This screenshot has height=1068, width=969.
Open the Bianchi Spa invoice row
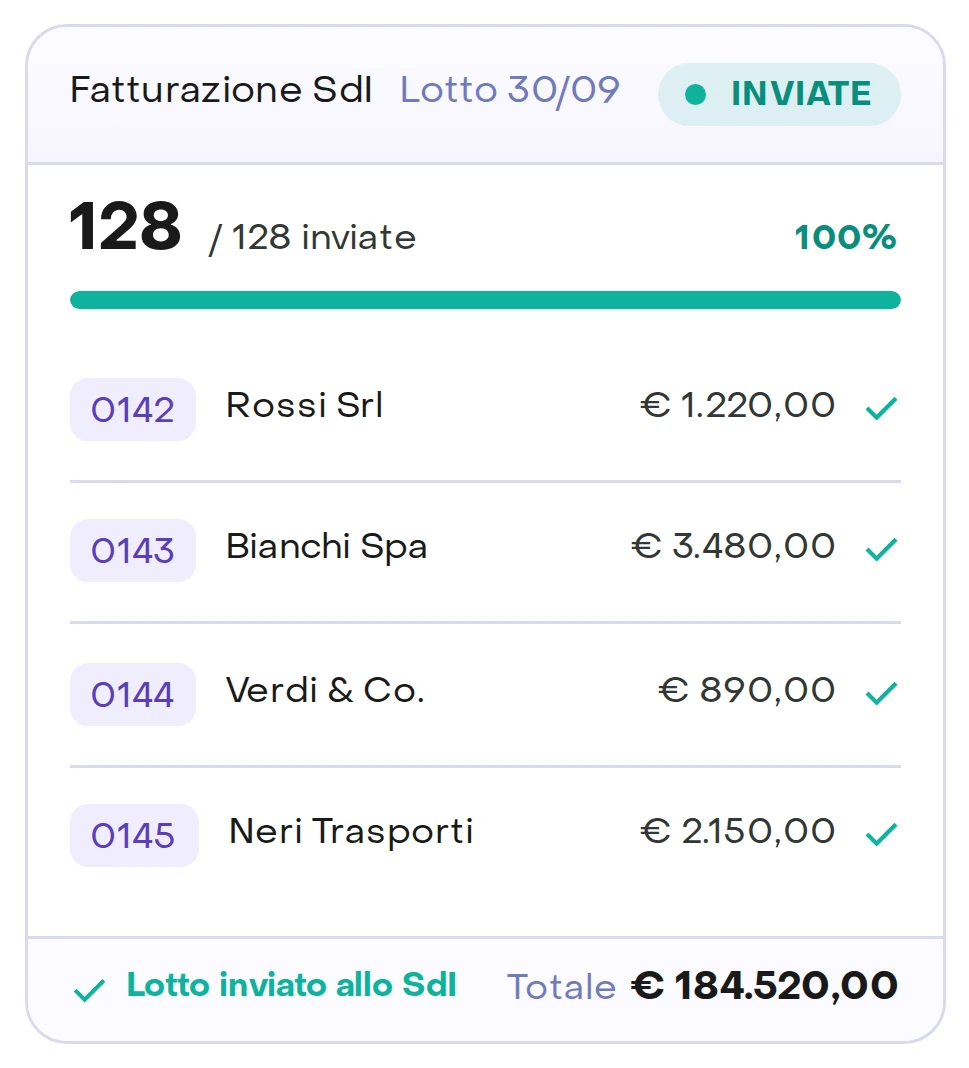pos(486,550)
